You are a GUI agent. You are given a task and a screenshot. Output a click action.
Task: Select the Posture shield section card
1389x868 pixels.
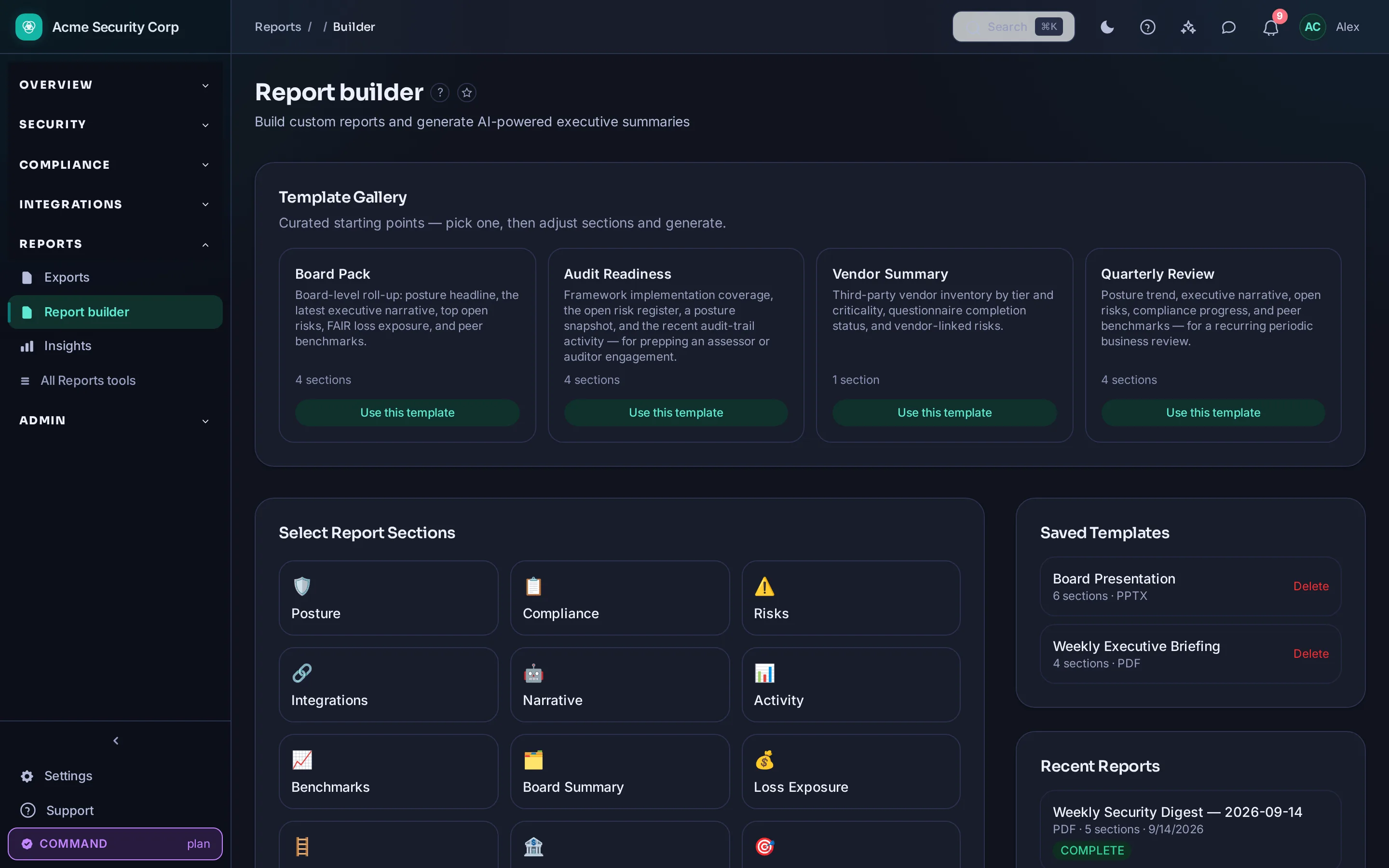point(389,597)
